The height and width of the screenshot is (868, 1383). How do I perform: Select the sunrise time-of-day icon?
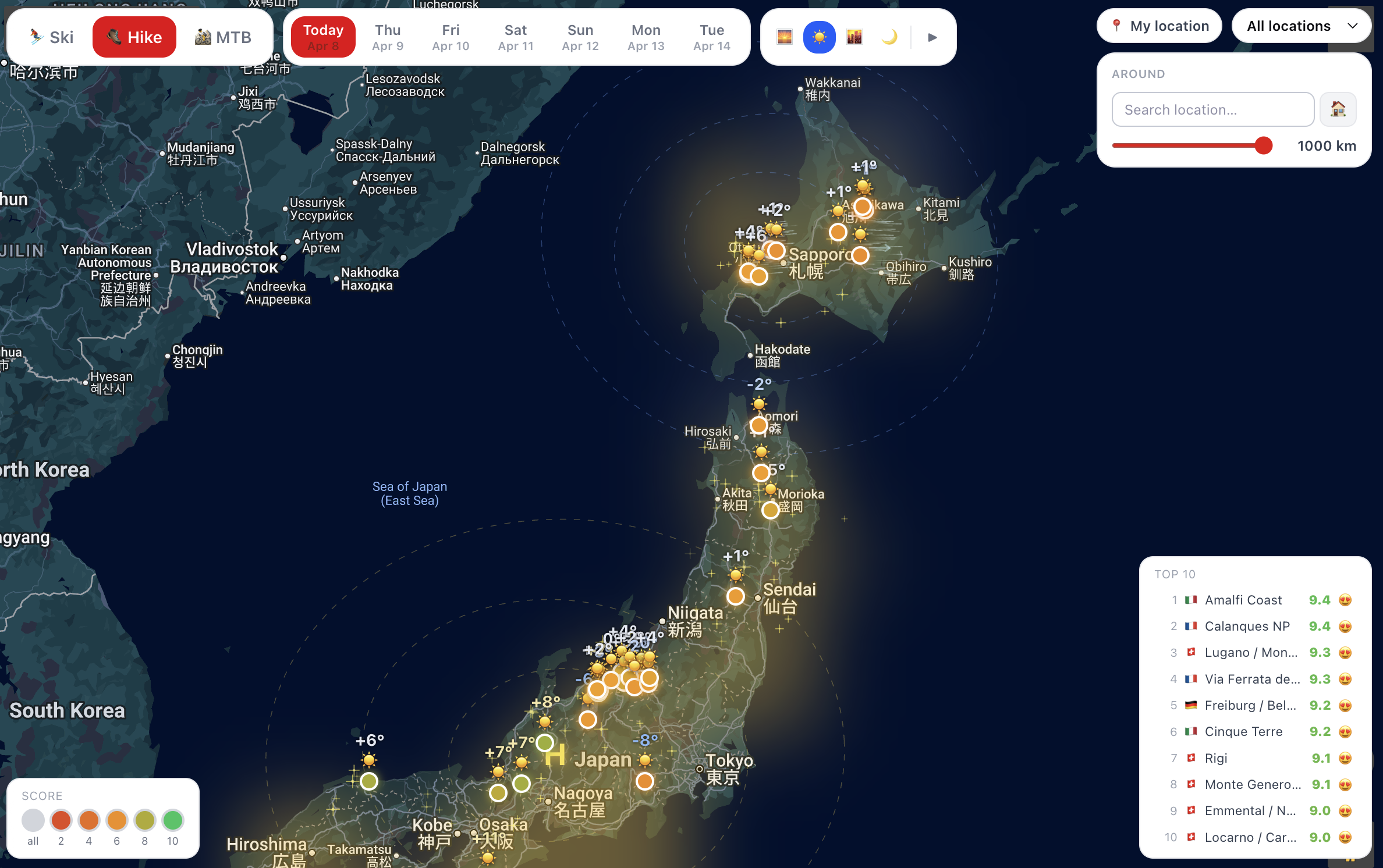(x=784, y=37)
